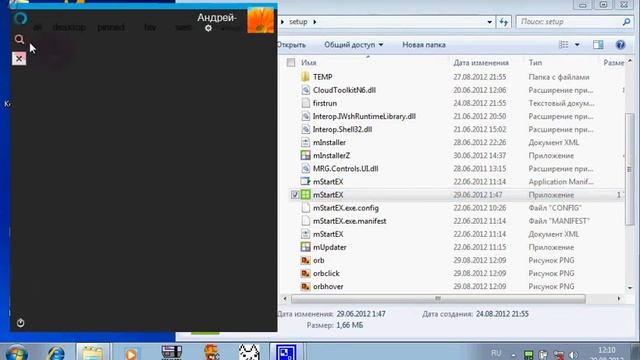This screenshot has width=640, height=360.
Task: Sort by 'Тип' column header
Action: coord(535,63)
